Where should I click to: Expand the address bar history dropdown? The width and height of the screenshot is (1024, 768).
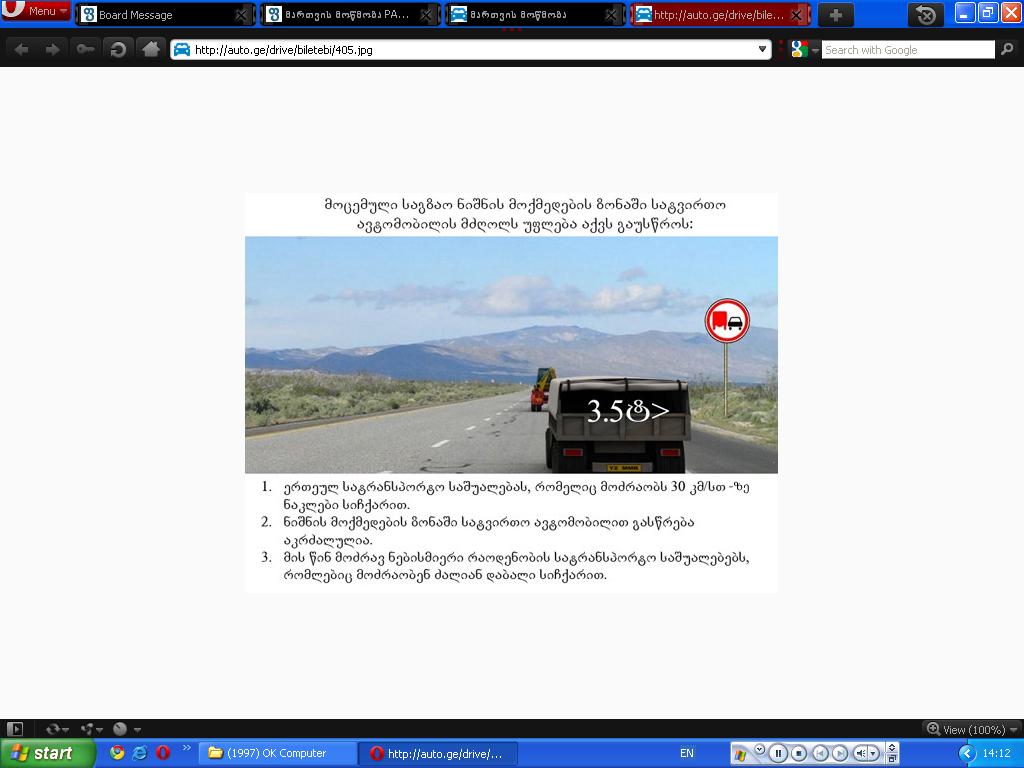(762, 50)
